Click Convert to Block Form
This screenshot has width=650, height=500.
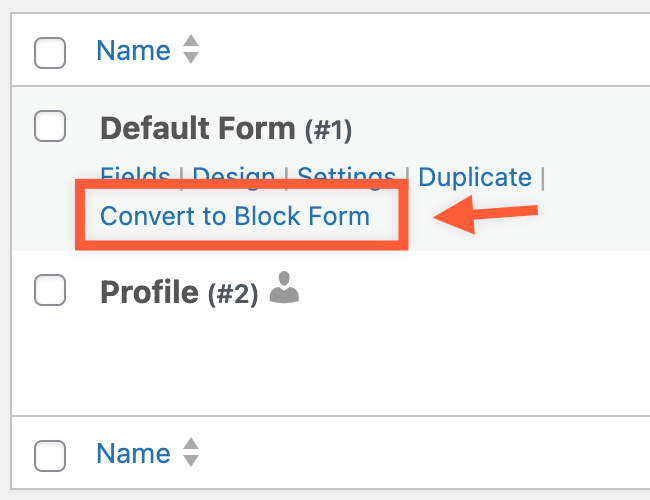click(235, 215)
